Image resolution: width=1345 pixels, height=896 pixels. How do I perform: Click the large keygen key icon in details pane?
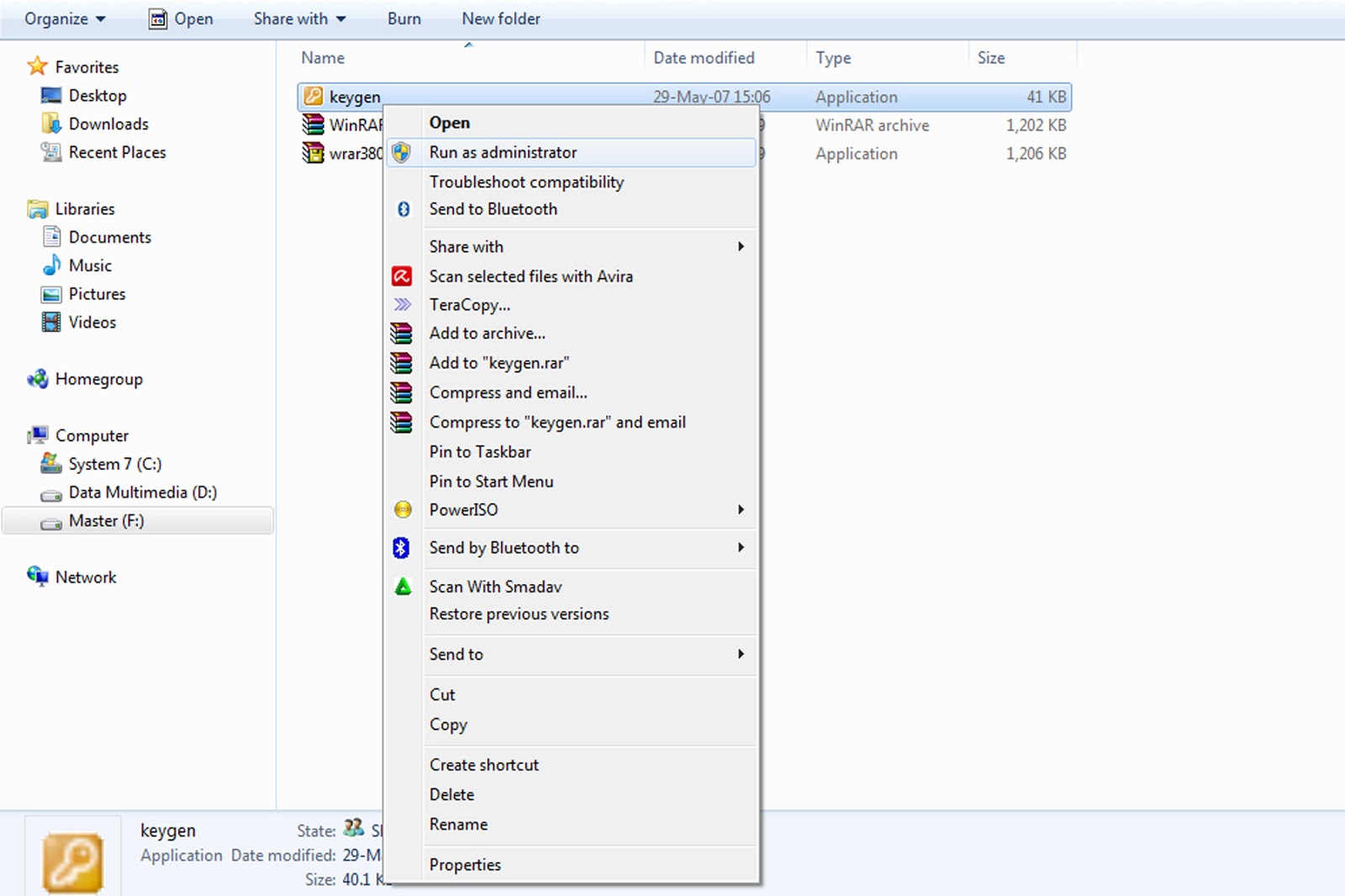click(73, 862)
